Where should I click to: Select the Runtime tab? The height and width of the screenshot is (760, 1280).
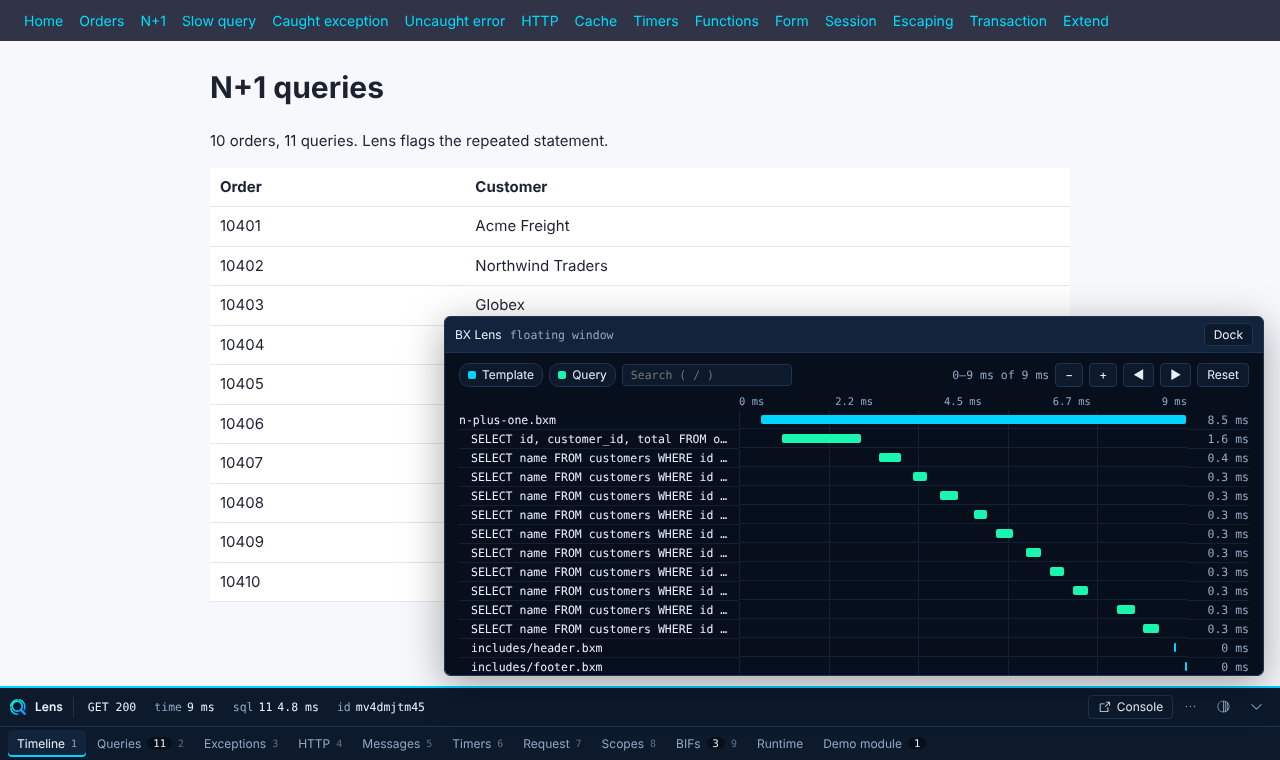tap(780, 744)
